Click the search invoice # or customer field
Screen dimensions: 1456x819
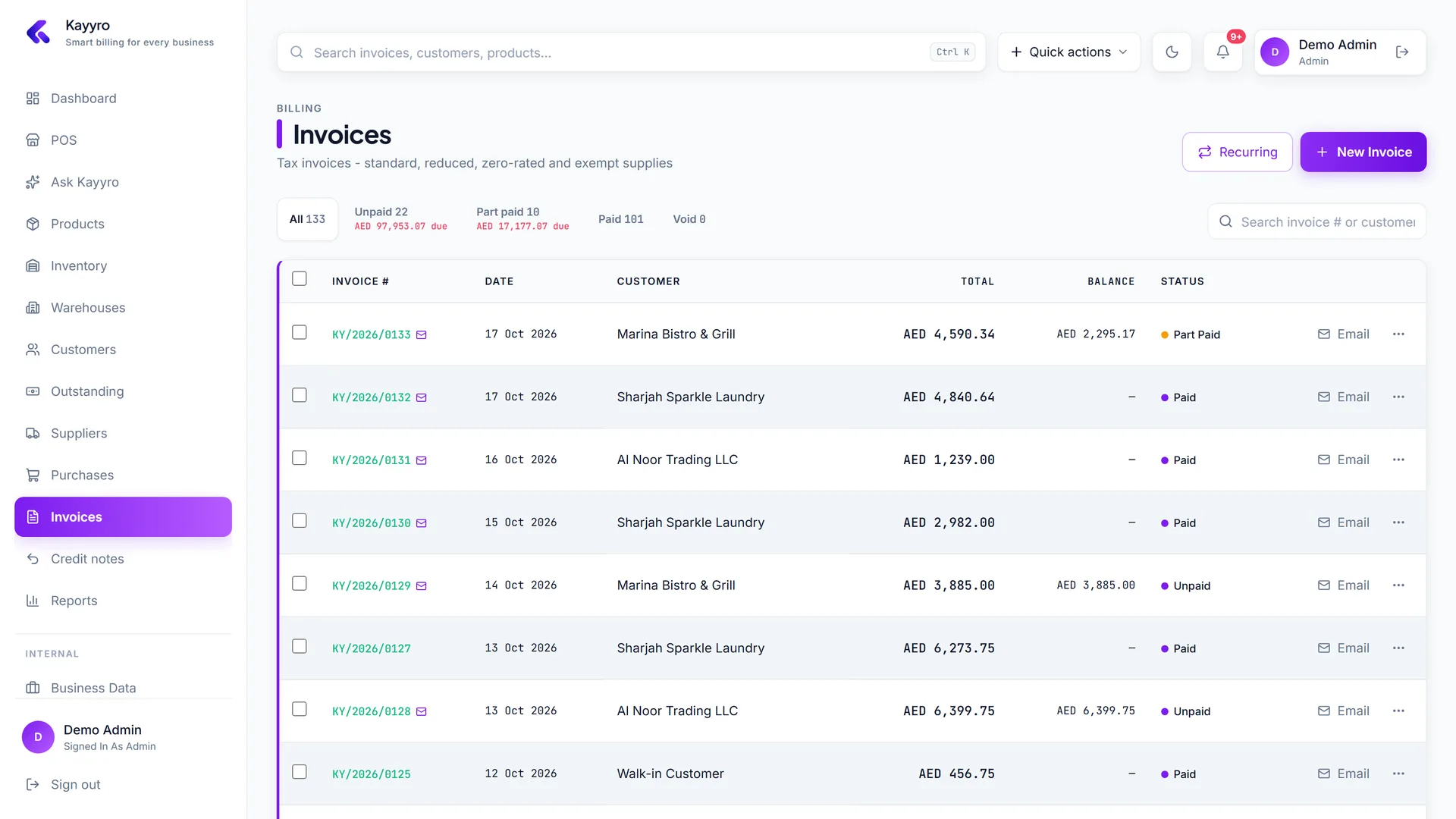pyautogui.click(x=1316, y=222)
